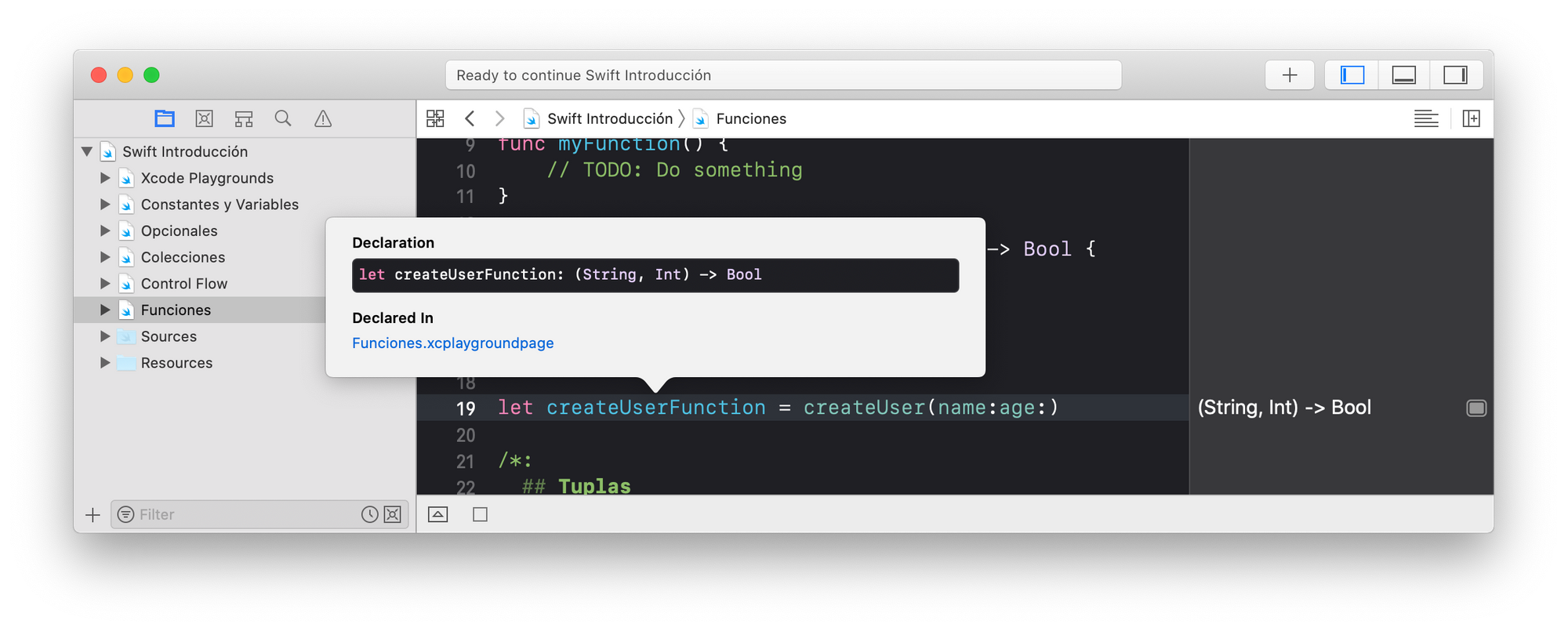Image resolution: width=1568 pixels, height=631 pixels.
Task: Show the Issue navigator warning icon
Action: (x=323, y=118)
